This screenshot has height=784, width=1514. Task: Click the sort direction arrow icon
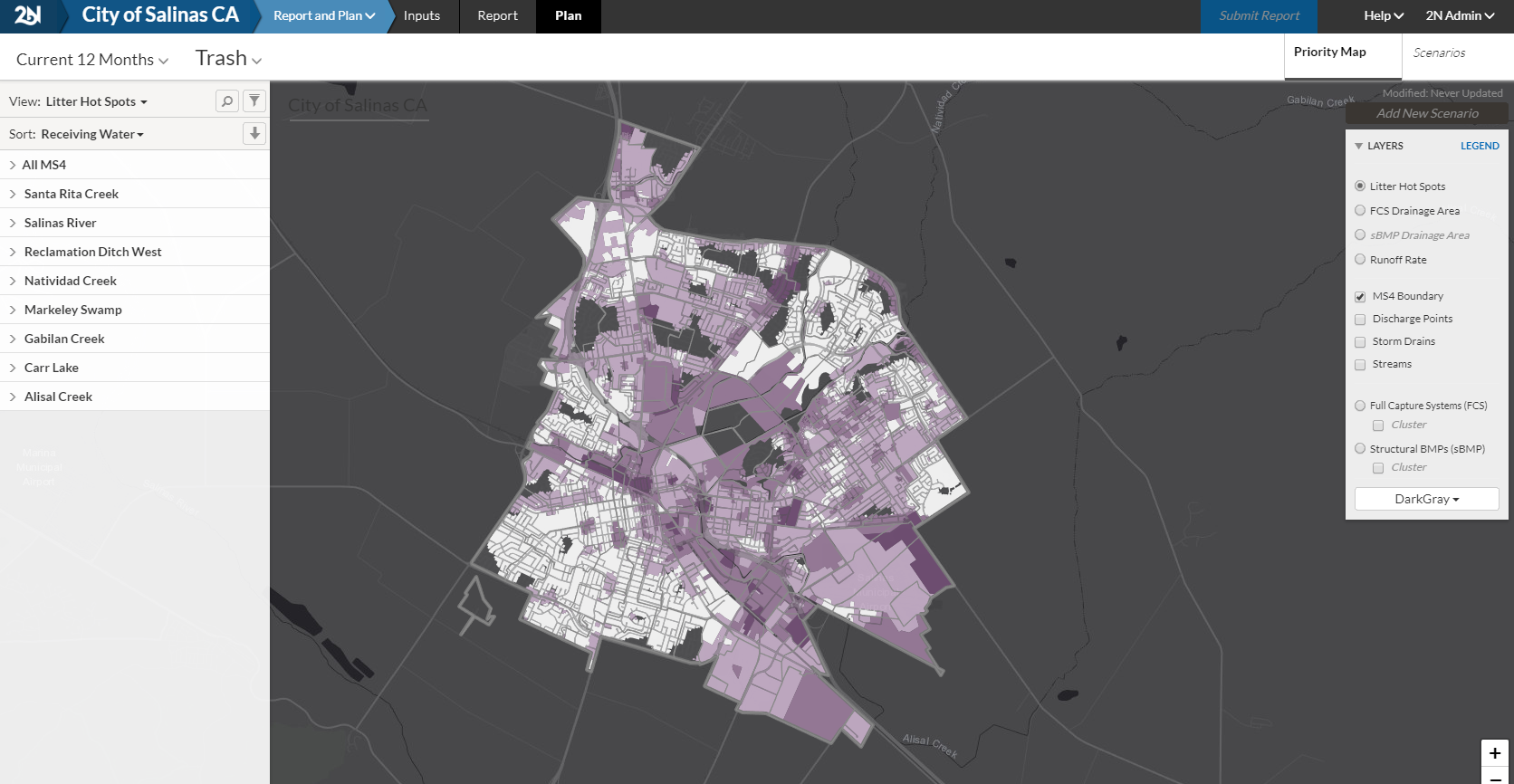254,134
